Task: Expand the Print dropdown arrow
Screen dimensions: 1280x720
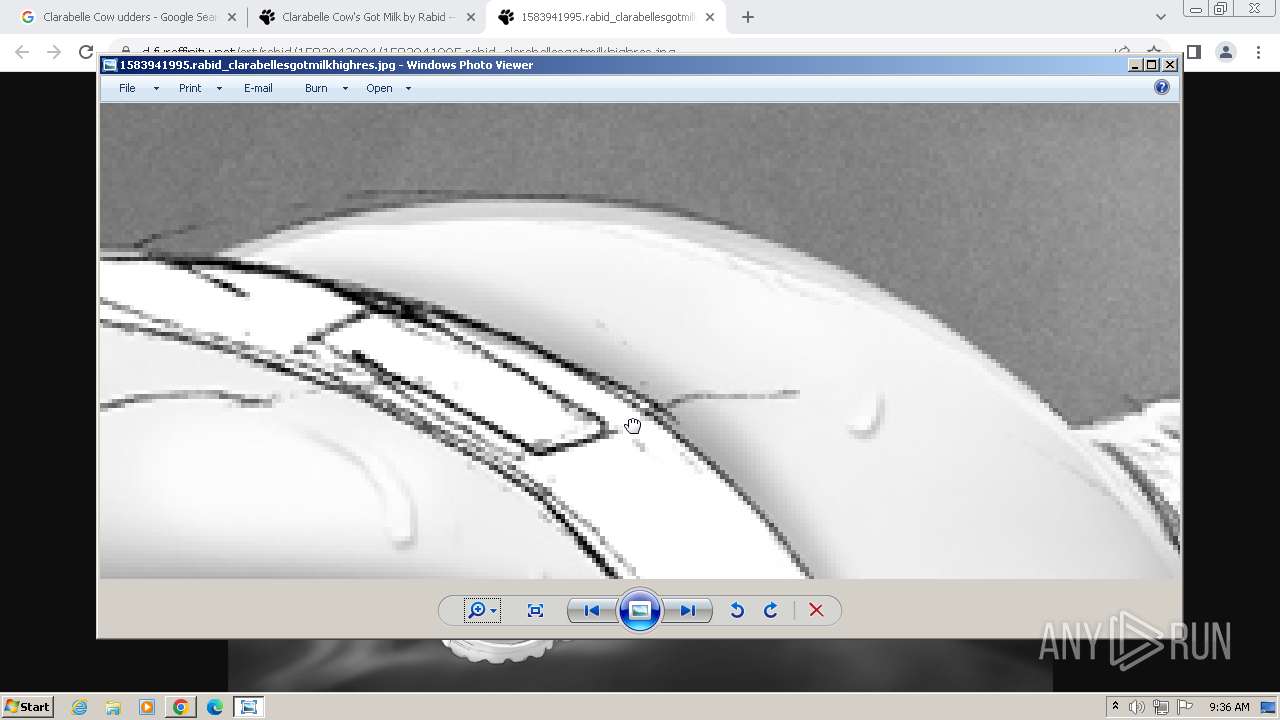Action: coord(219,89)
